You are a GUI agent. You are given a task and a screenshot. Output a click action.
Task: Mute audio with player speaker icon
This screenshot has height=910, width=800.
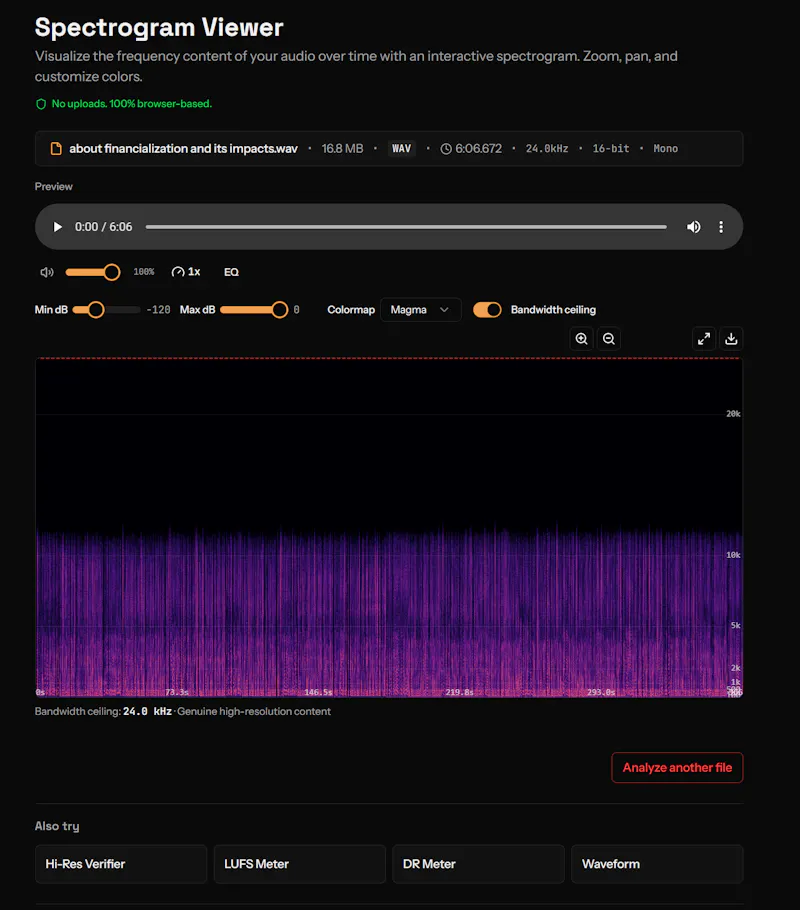(693, 227)
